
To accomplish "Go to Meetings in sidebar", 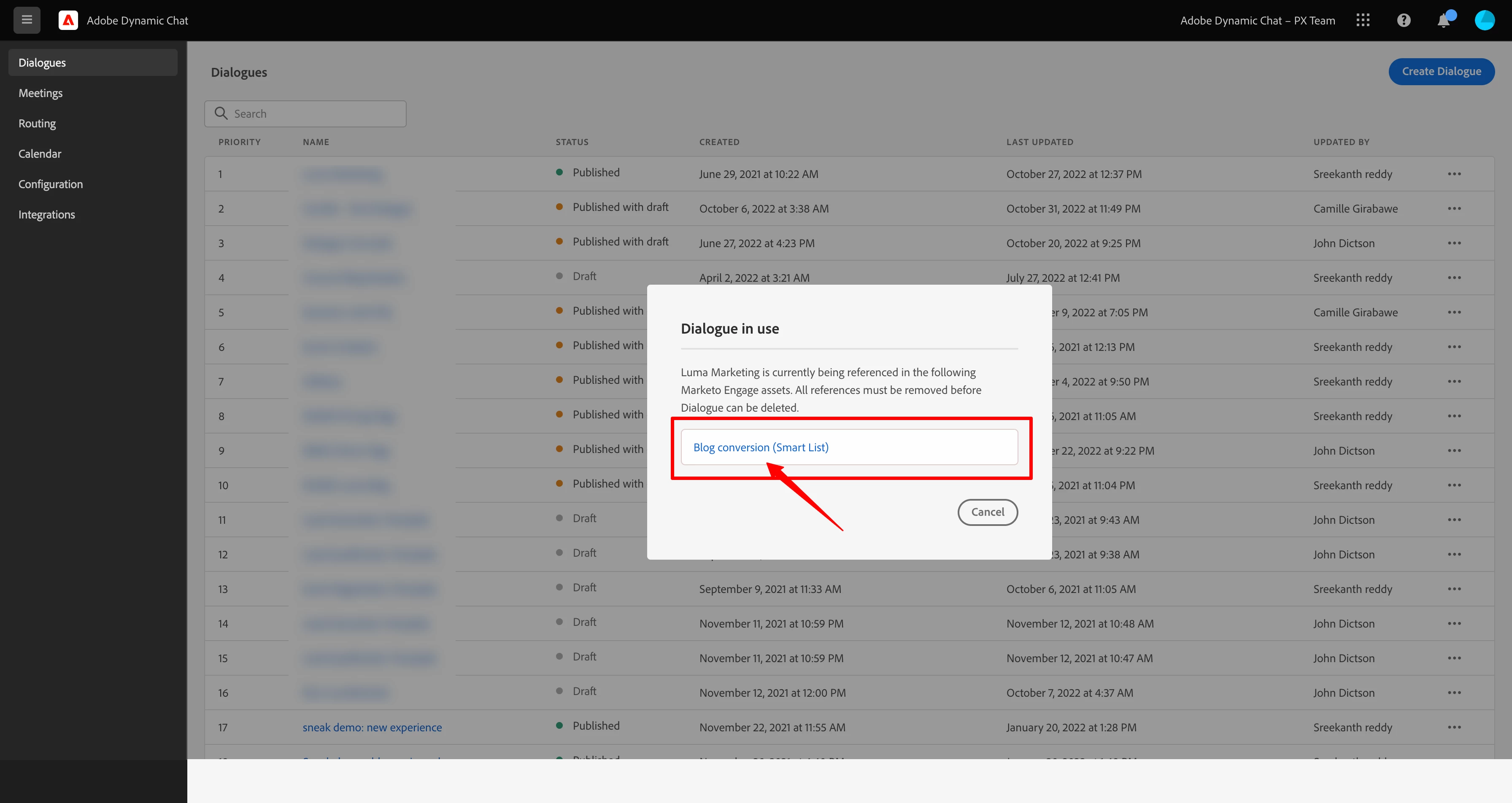I will coord(40,93).
